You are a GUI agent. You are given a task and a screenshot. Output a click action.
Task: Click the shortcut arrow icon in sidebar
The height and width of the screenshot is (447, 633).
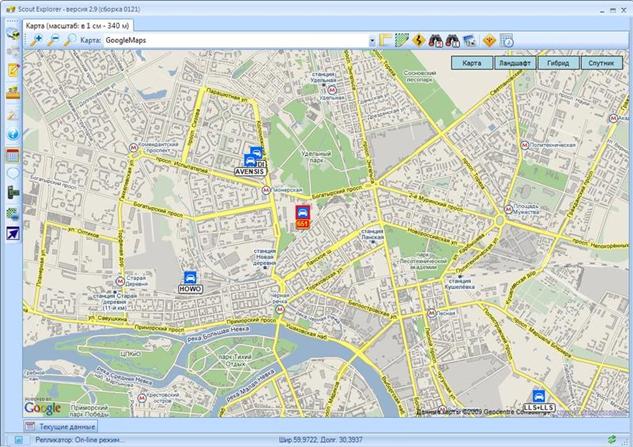point(13,233)
